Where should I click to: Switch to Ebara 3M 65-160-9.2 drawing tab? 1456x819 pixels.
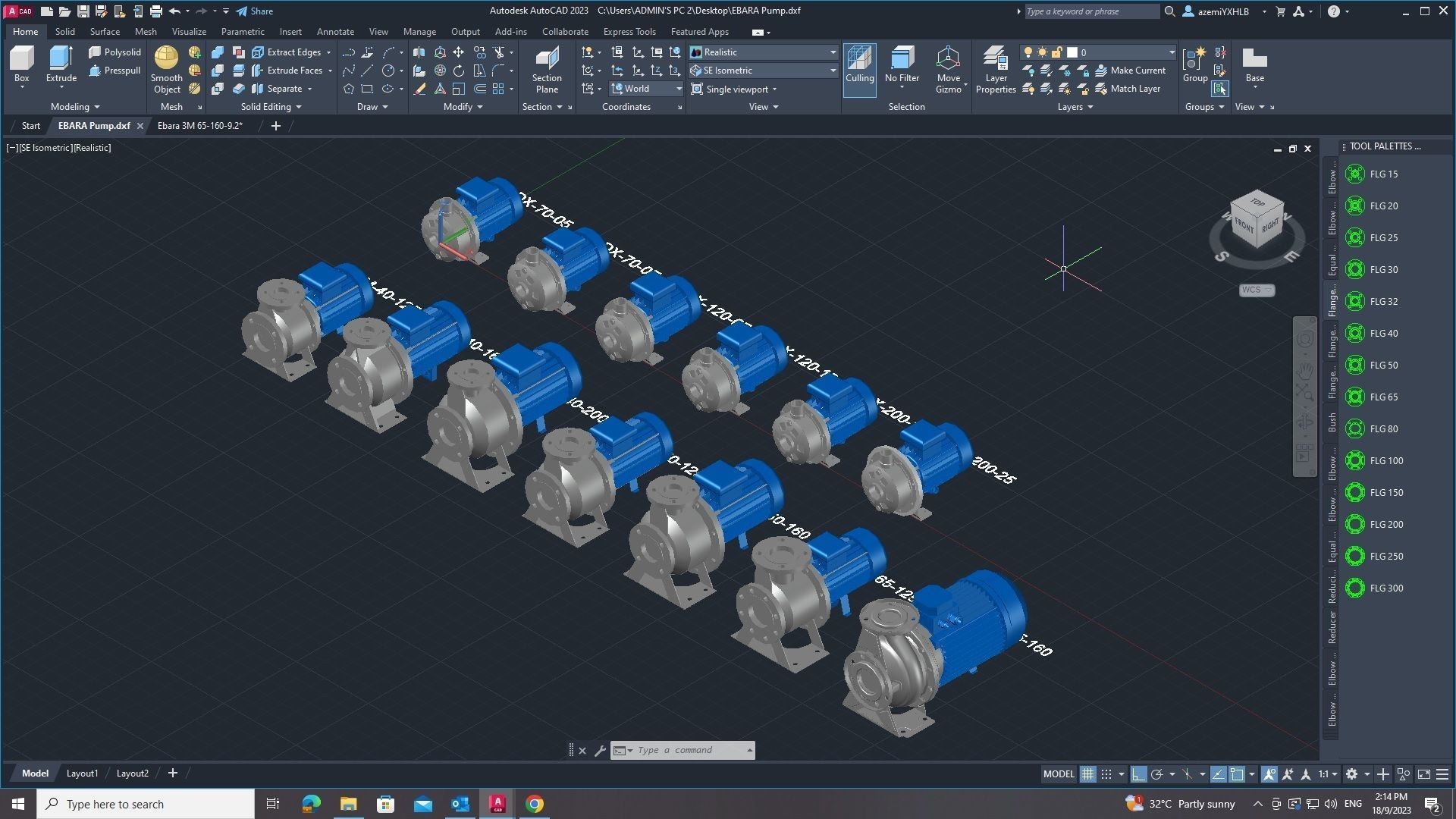(x=200, y=126)
